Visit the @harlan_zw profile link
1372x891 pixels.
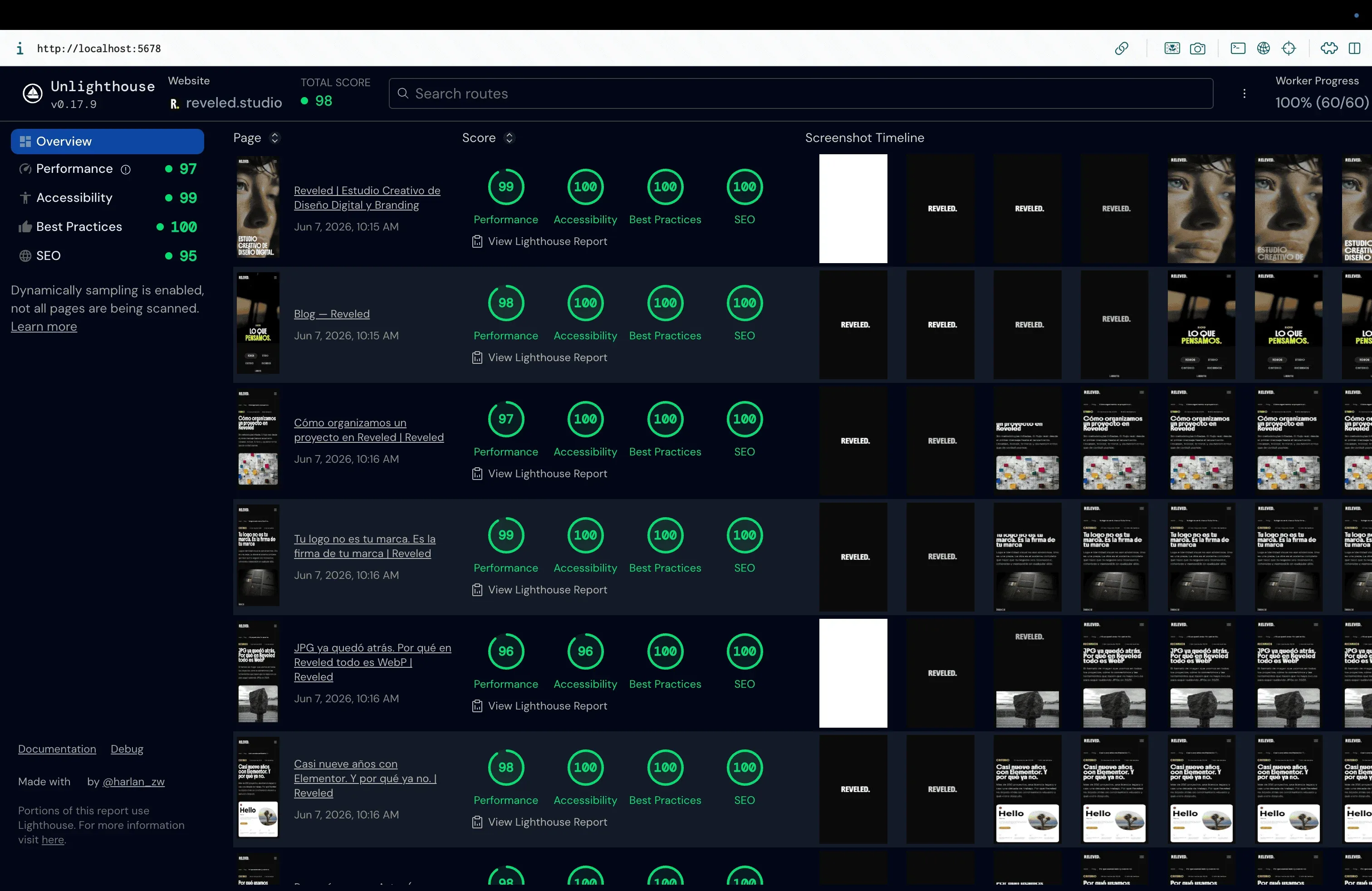[134, 782]
